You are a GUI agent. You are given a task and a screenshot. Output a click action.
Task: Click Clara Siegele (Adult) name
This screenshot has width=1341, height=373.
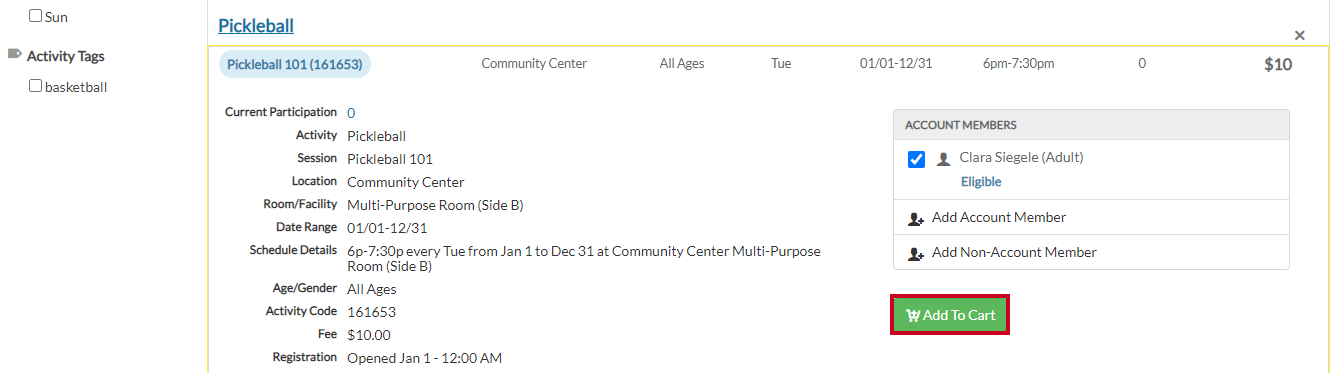point(1021,157)
